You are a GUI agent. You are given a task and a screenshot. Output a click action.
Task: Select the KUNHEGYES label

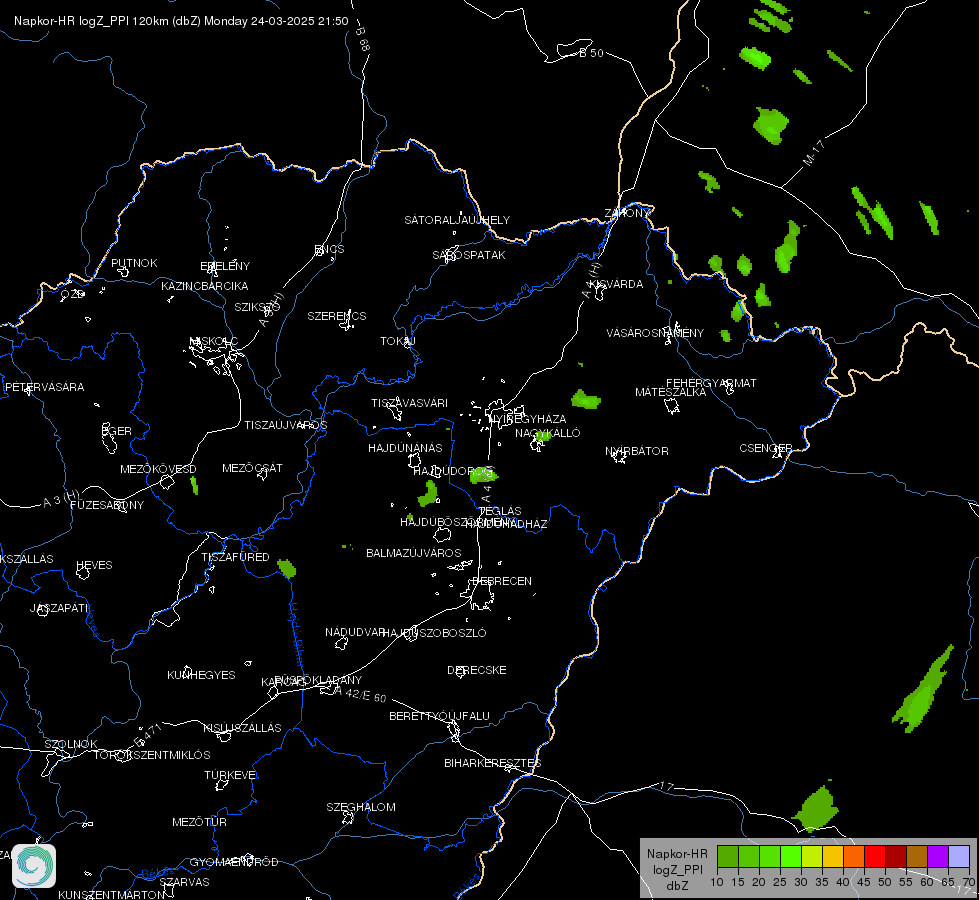pyautogui.click(x=201, y=675)
